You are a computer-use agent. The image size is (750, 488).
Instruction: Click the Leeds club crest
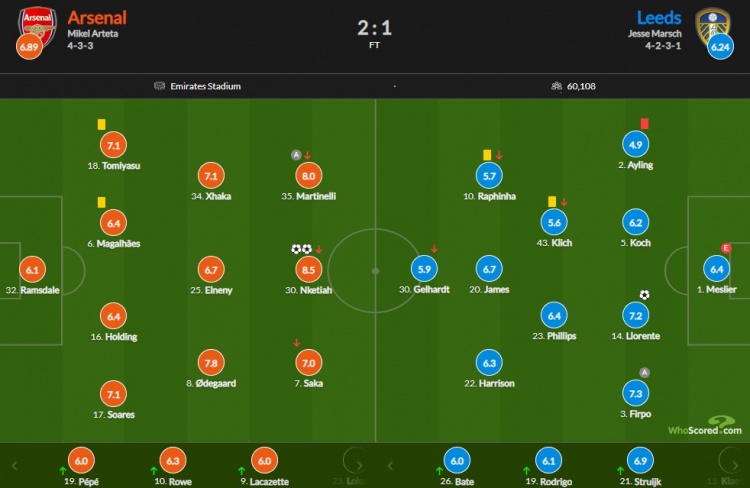pyautogui.click(x=713, y=26)
